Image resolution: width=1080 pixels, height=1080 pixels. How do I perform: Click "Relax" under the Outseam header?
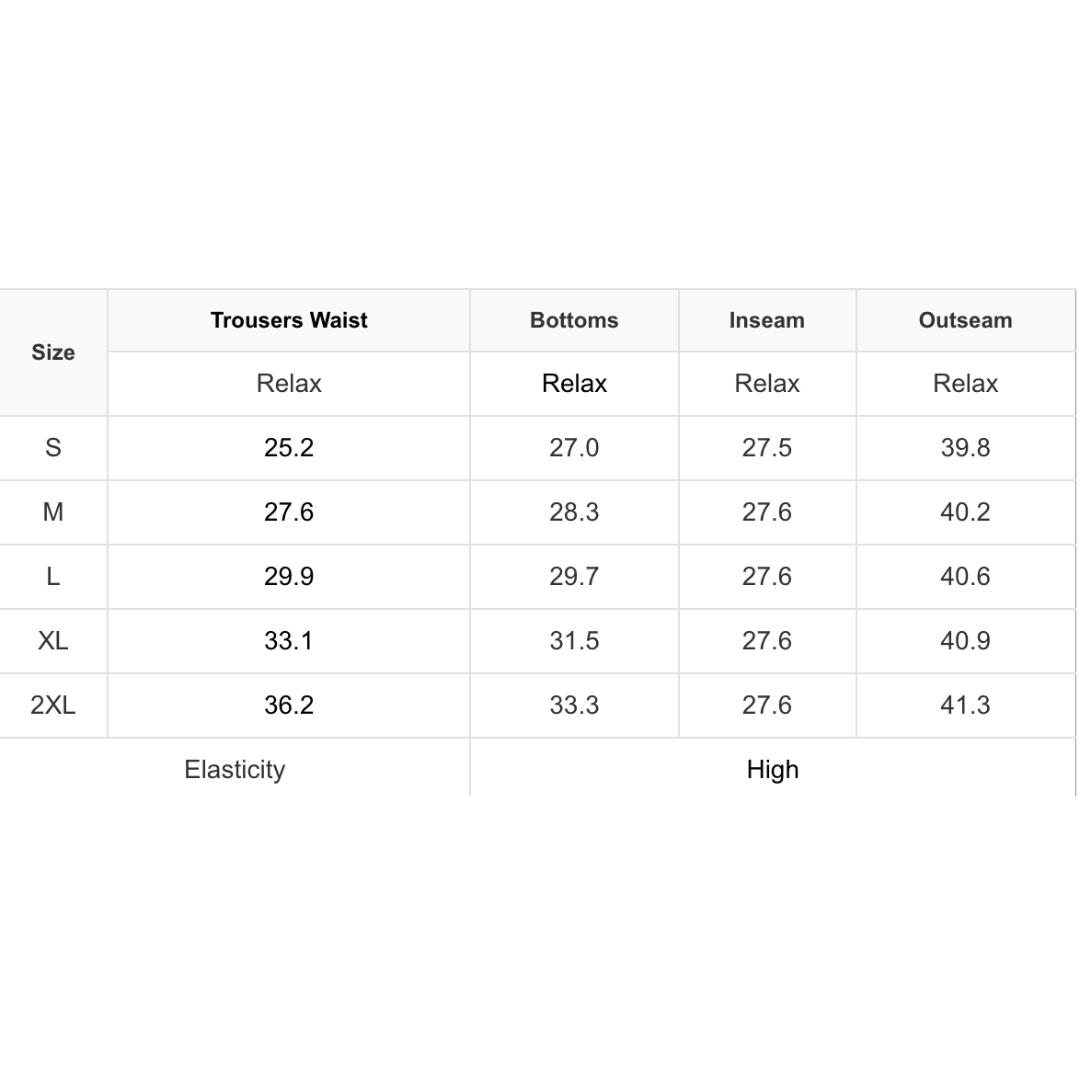(x=965, y=383)
